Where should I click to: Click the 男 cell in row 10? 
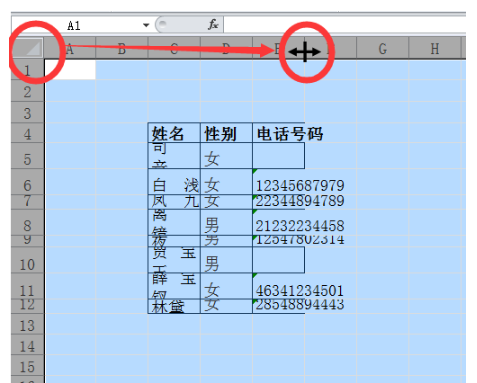pyautogui.click(x=226, y=260)
